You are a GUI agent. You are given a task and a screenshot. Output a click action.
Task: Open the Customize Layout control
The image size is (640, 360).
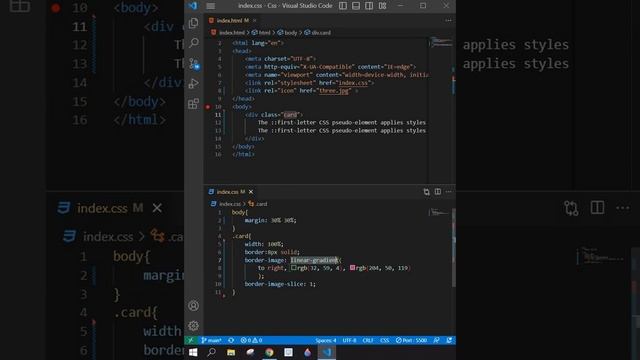click(x=382, y=6)
